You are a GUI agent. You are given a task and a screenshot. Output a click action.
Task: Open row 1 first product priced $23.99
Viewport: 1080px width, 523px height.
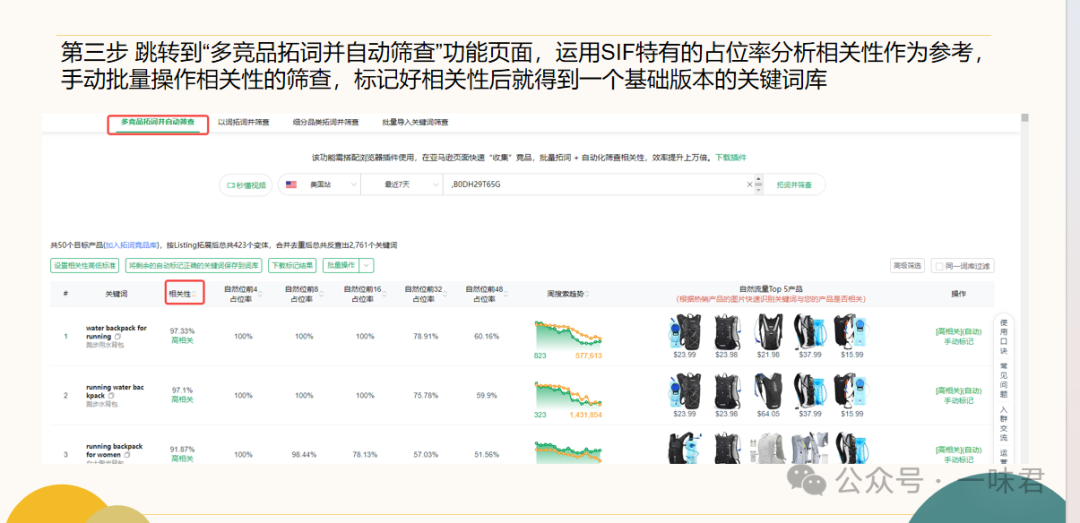[684, 331]
